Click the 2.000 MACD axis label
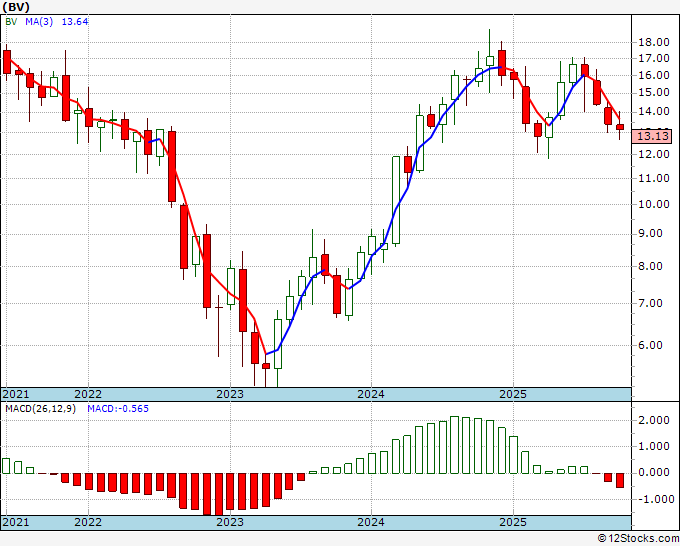The height and width of the screenshot is (546, 680). [x=654, y=420]
